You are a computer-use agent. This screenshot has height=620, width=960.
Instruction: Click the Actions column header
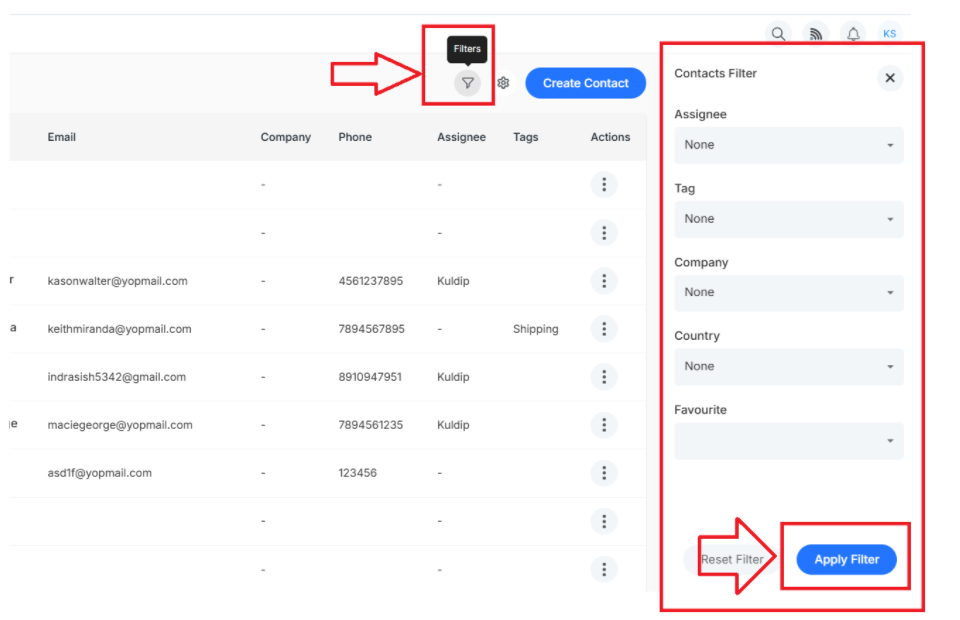pos(610,137)
